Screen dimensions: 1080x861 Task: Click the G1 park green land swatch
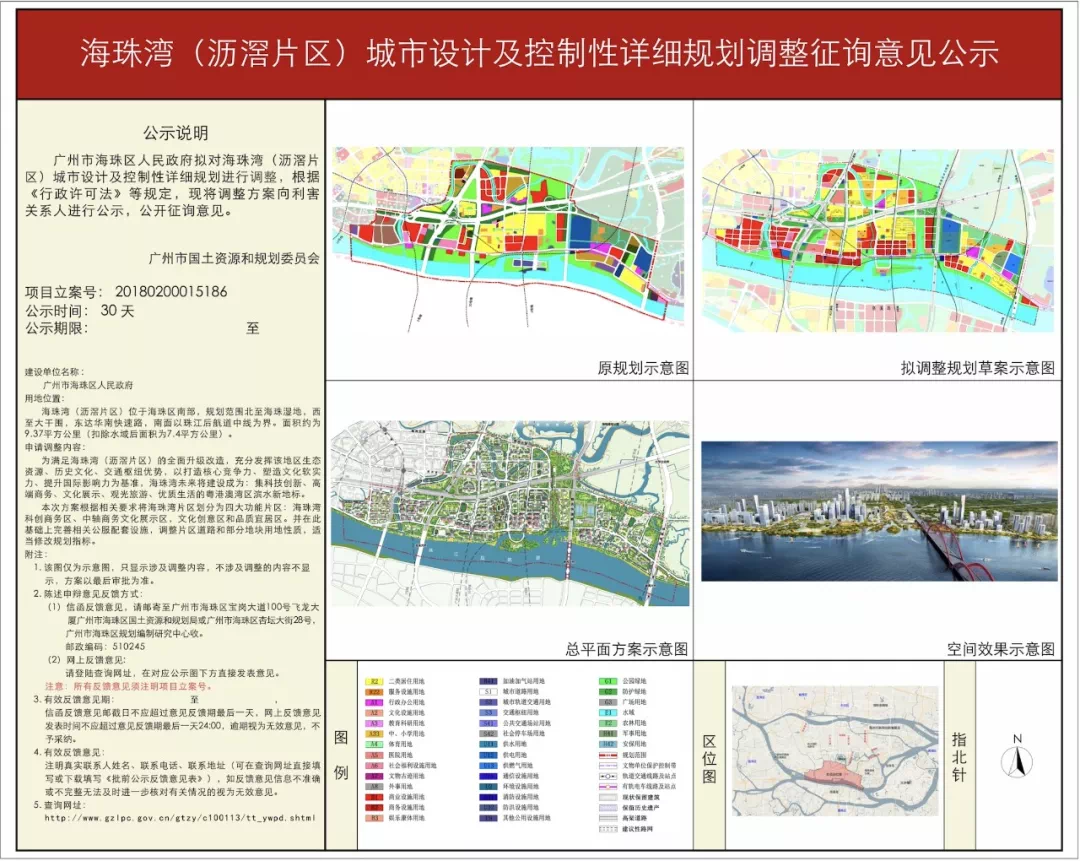point(607,681)
